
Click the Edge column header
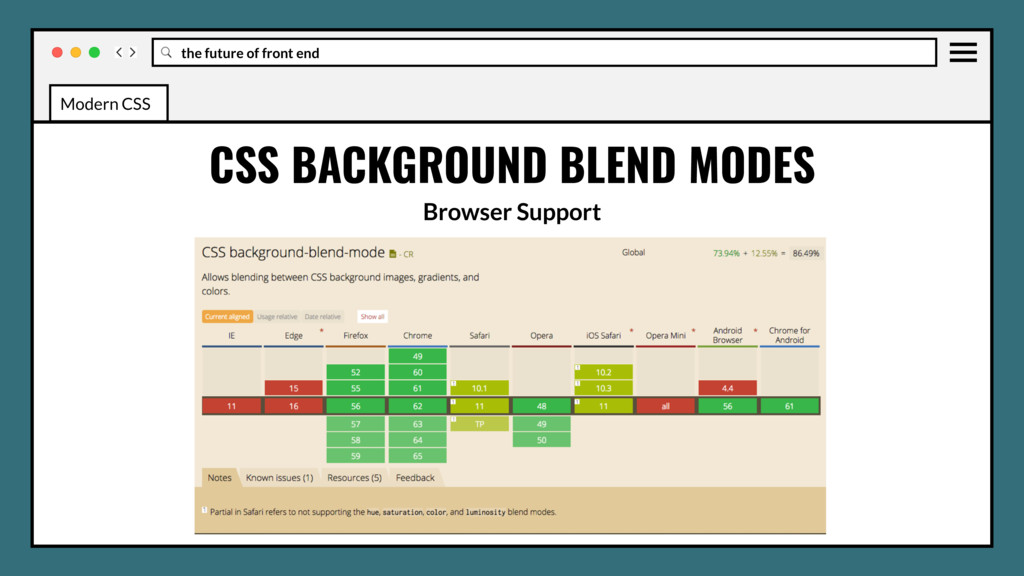coord(293,336)
